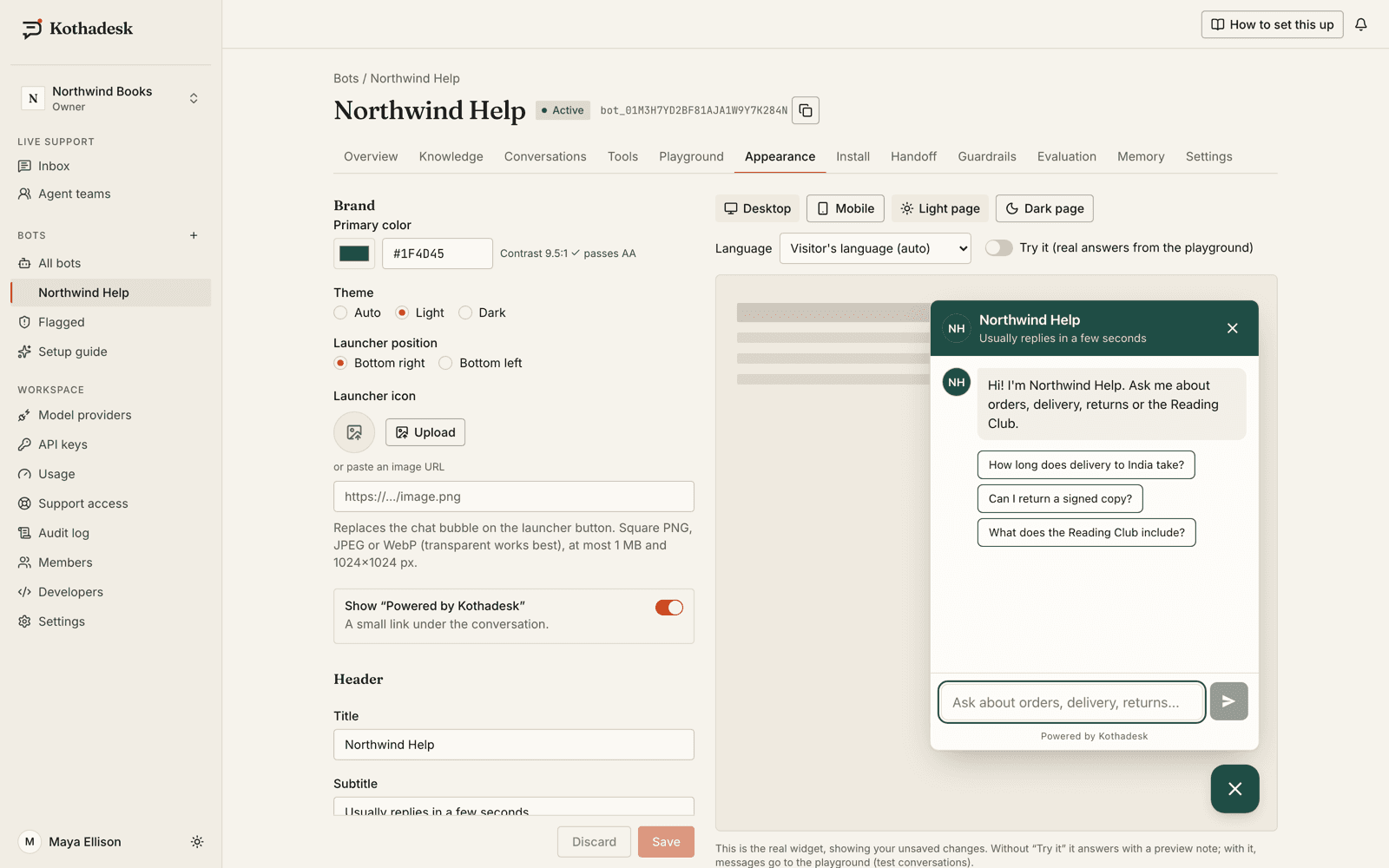Image resolution: width=1389 pixels, height=868 pixels.
Task: Open the Install tab
Action: (852, 156)
